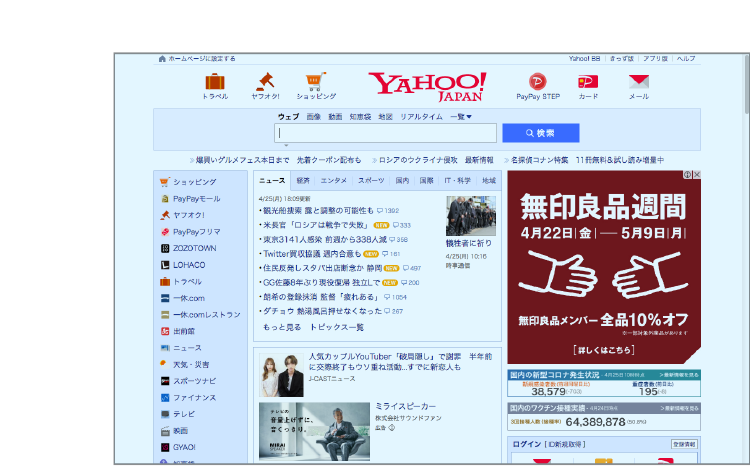This screenshot has height=466, width=750.
Task: Click 詳しくはこちら on the 無印良品 ad
Action: point(604,350)
